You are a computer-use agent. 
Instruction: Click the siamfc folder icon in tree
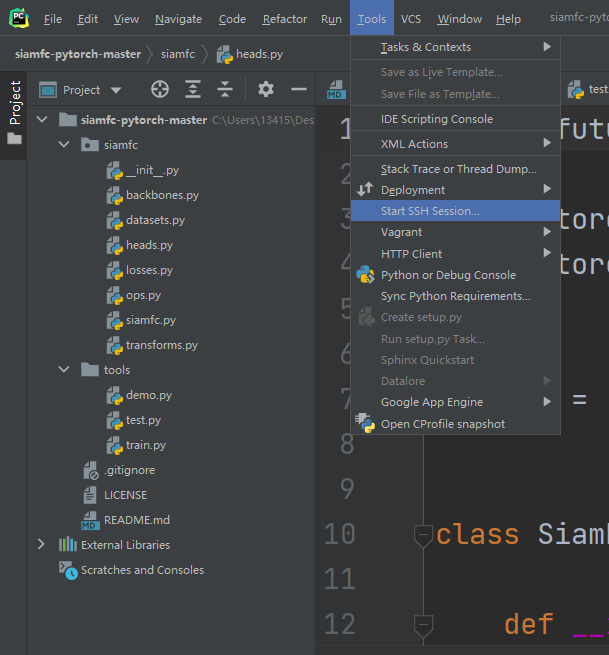90,145
